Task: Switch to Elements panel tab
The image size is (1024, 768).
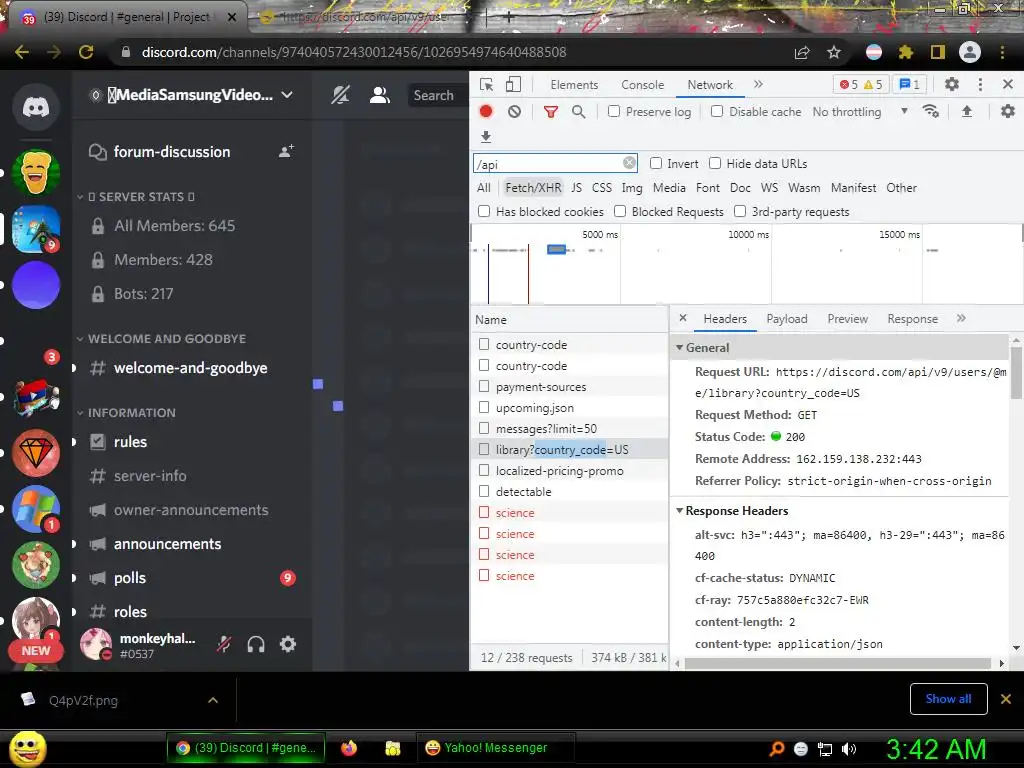Action: [x=574, y=85]
